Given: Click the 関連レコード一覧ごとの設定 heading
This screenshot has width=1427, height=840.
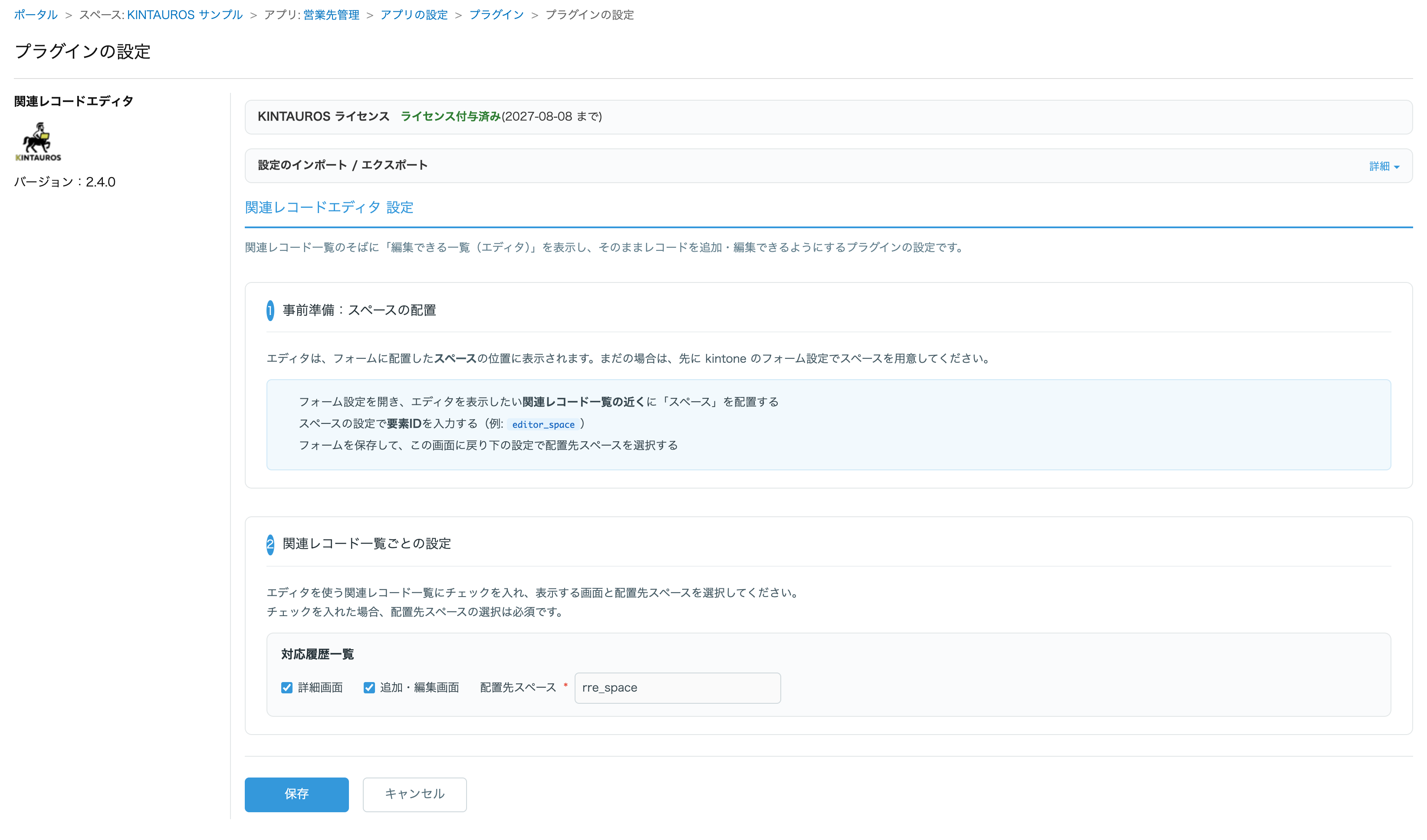Looking at the screenshot, I should (367, 544).
